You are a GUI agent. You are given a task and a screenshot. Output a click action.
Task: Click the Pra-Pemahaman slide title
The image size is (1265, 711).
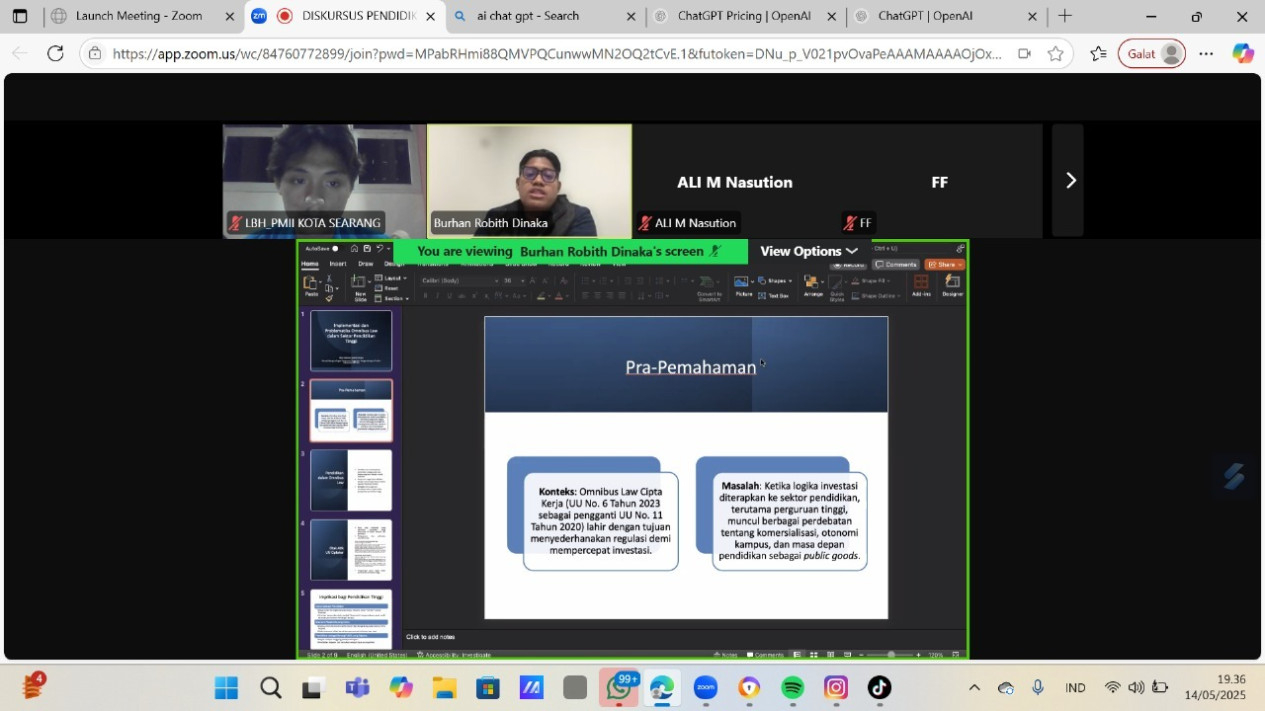[691, 367]
